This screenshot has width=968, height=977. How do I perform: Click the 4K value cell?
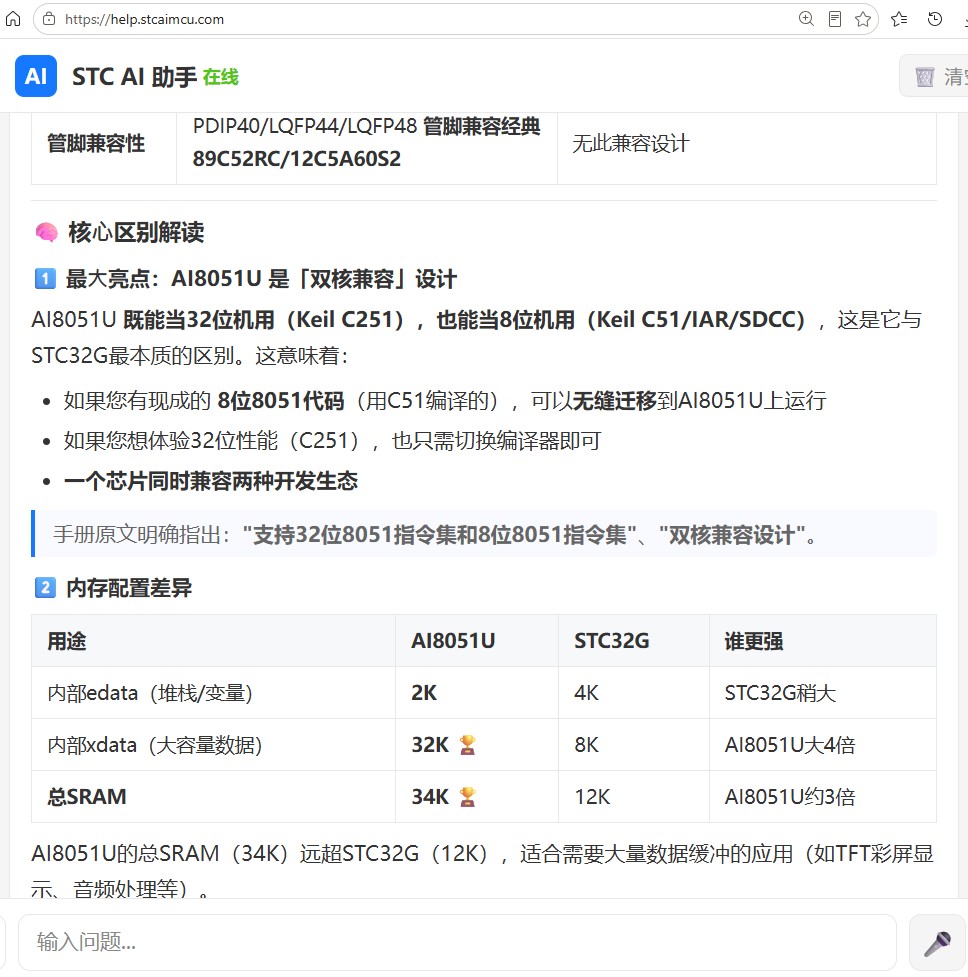pyautogui.click(x=634, y=693)
